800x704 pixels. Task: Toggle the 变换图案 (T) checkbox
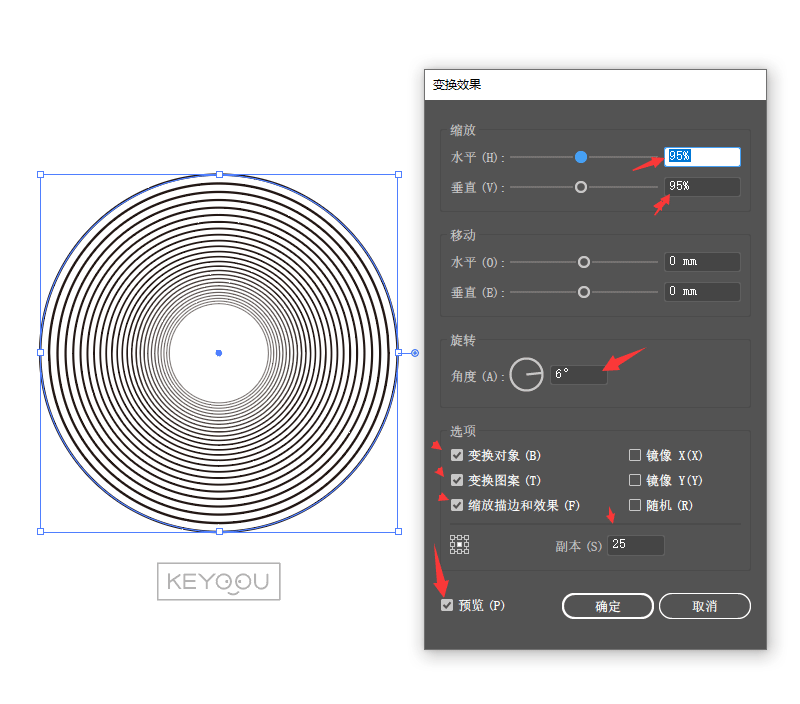point(458,480)
